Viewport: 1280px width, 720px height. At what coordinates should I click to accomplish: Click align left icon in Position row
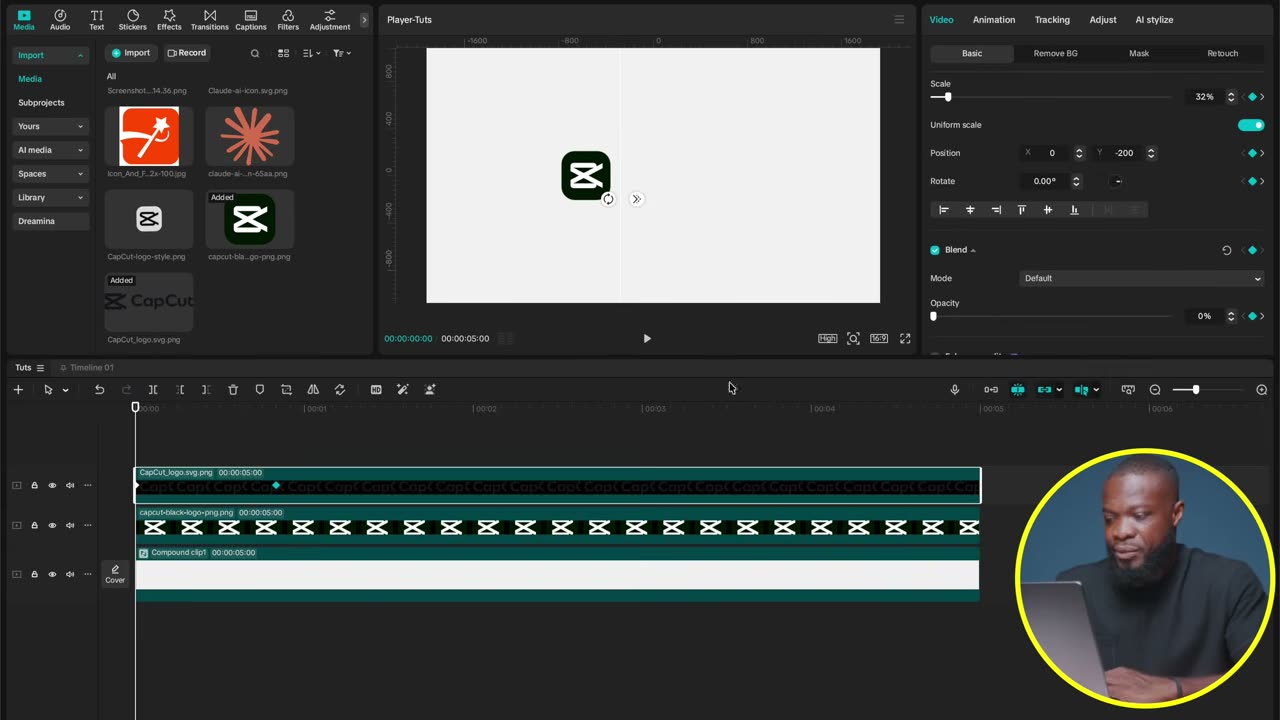943,210
